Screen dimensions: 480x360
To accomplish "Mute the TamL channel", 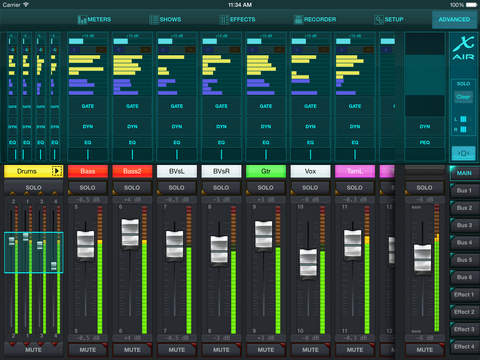I will point(355,350).
